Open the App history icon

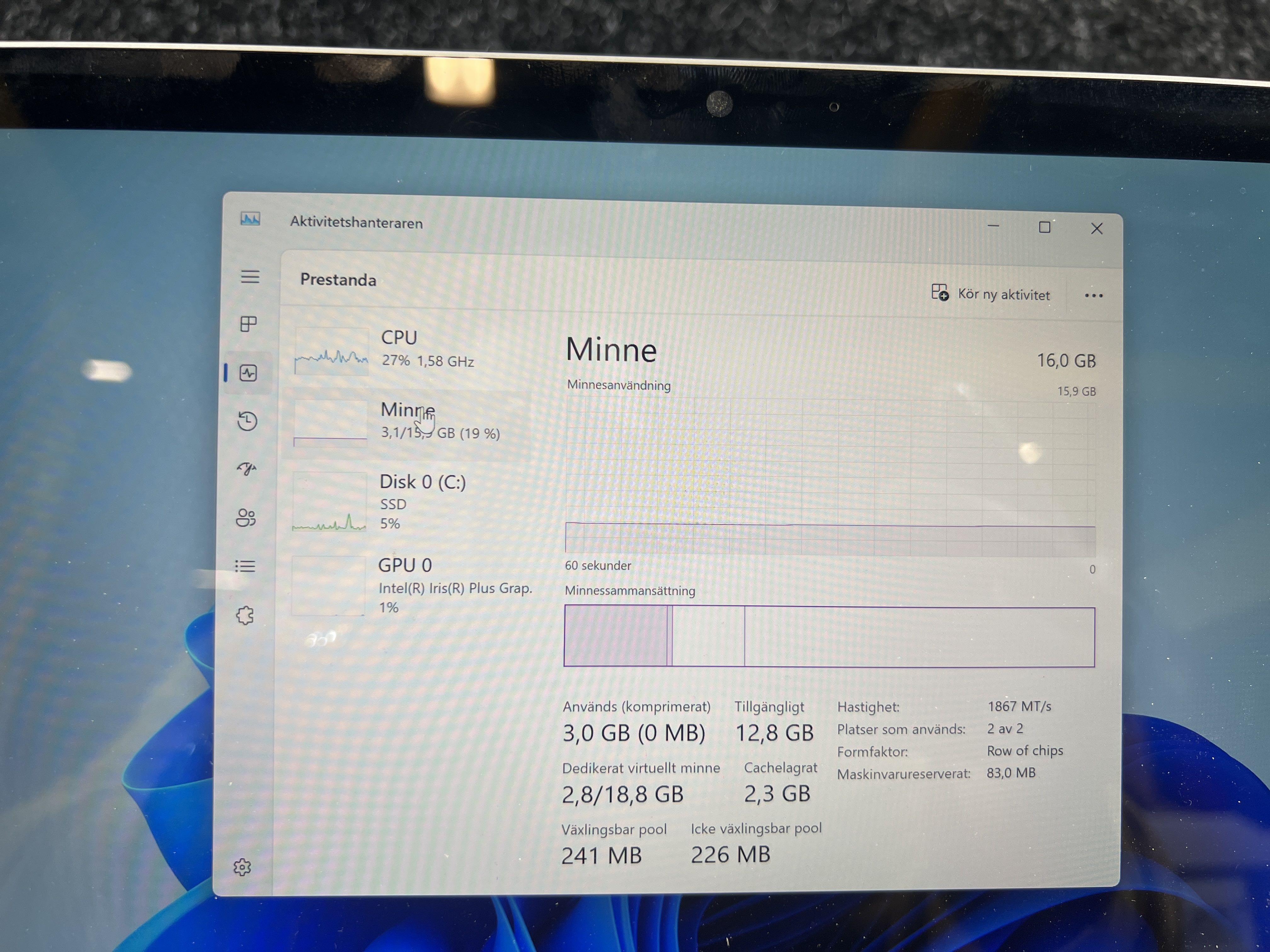[x=248, y=421]
